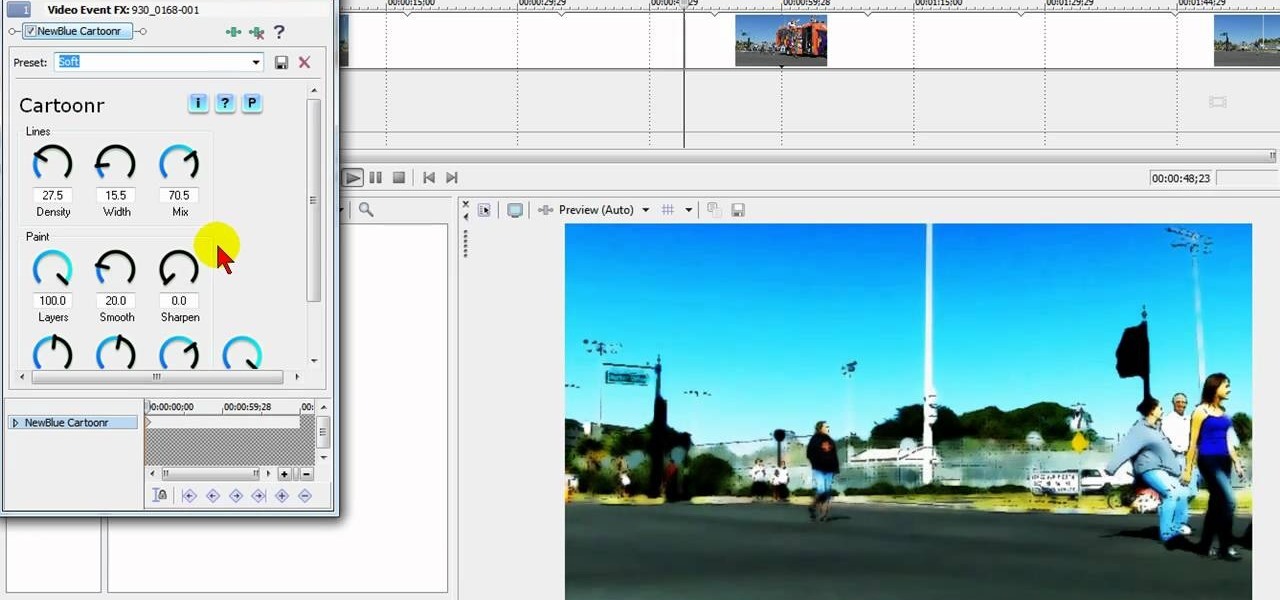Click the Save Snapshot to File icon
Viewport: 1280px width, 600px height.
pos(738,210)
